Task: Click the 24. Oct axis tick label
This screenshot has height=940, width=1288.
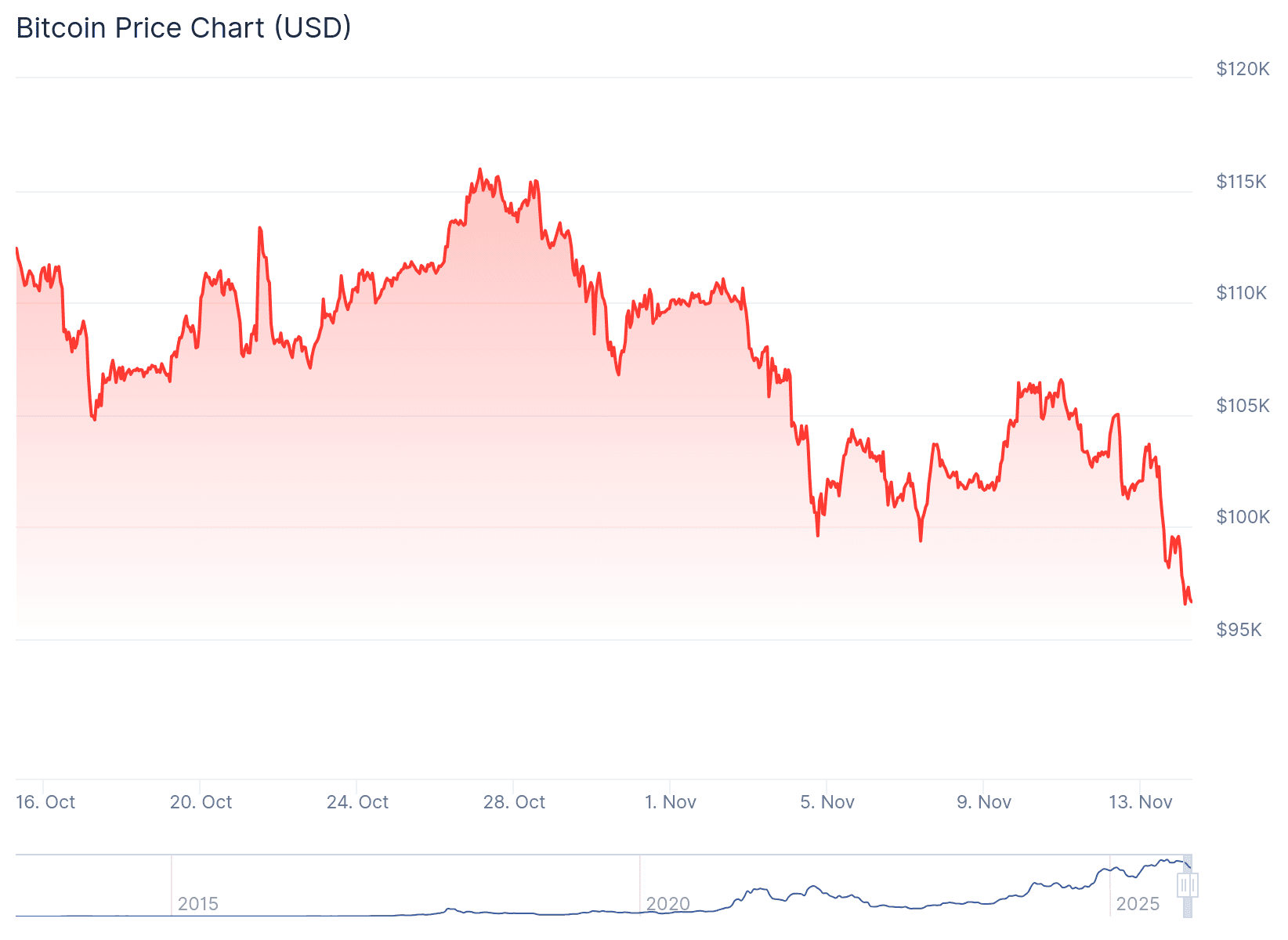Action: [x=358, y=802]
